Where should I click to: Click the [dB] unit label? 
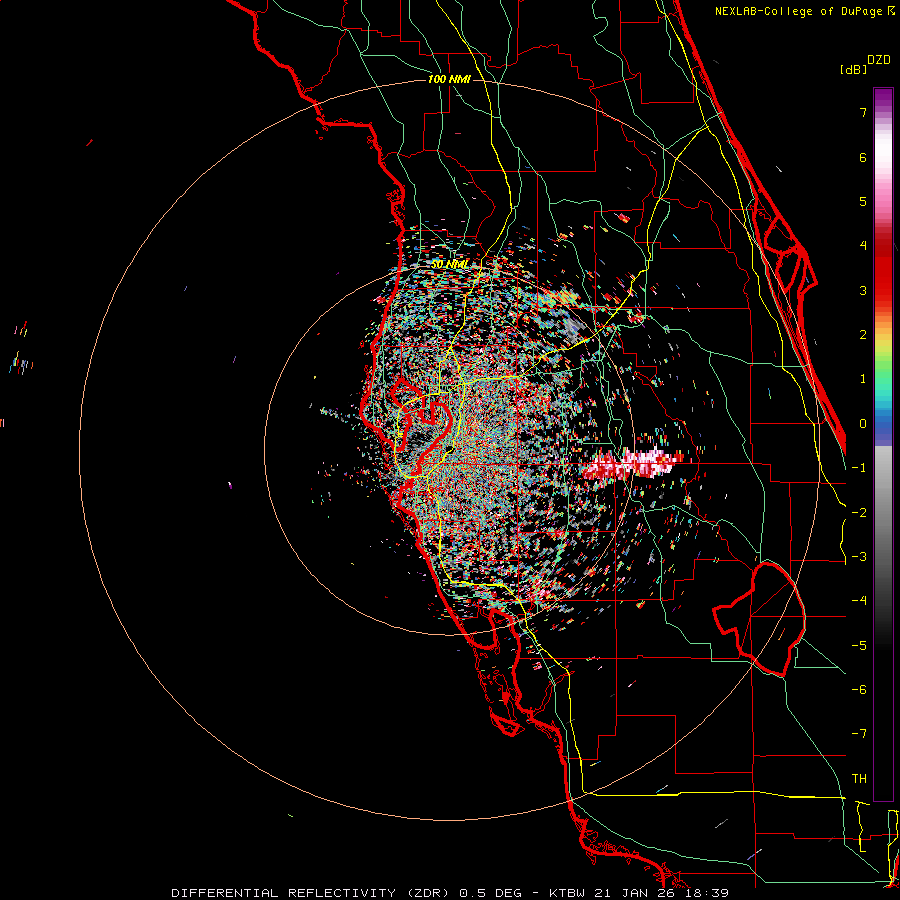(853, 70)
